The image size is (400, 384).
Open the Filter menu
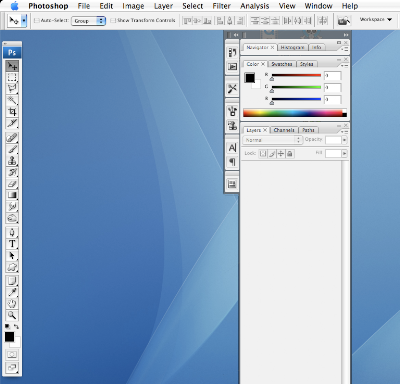point(221,6)
